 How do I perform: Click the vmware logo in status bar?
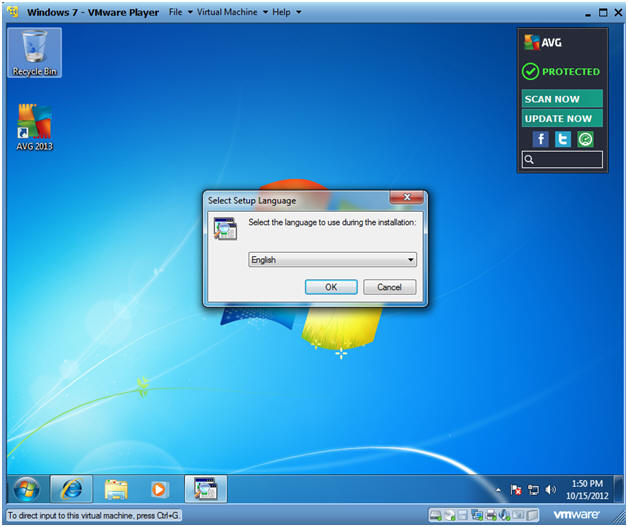click(x=577, y=515)
